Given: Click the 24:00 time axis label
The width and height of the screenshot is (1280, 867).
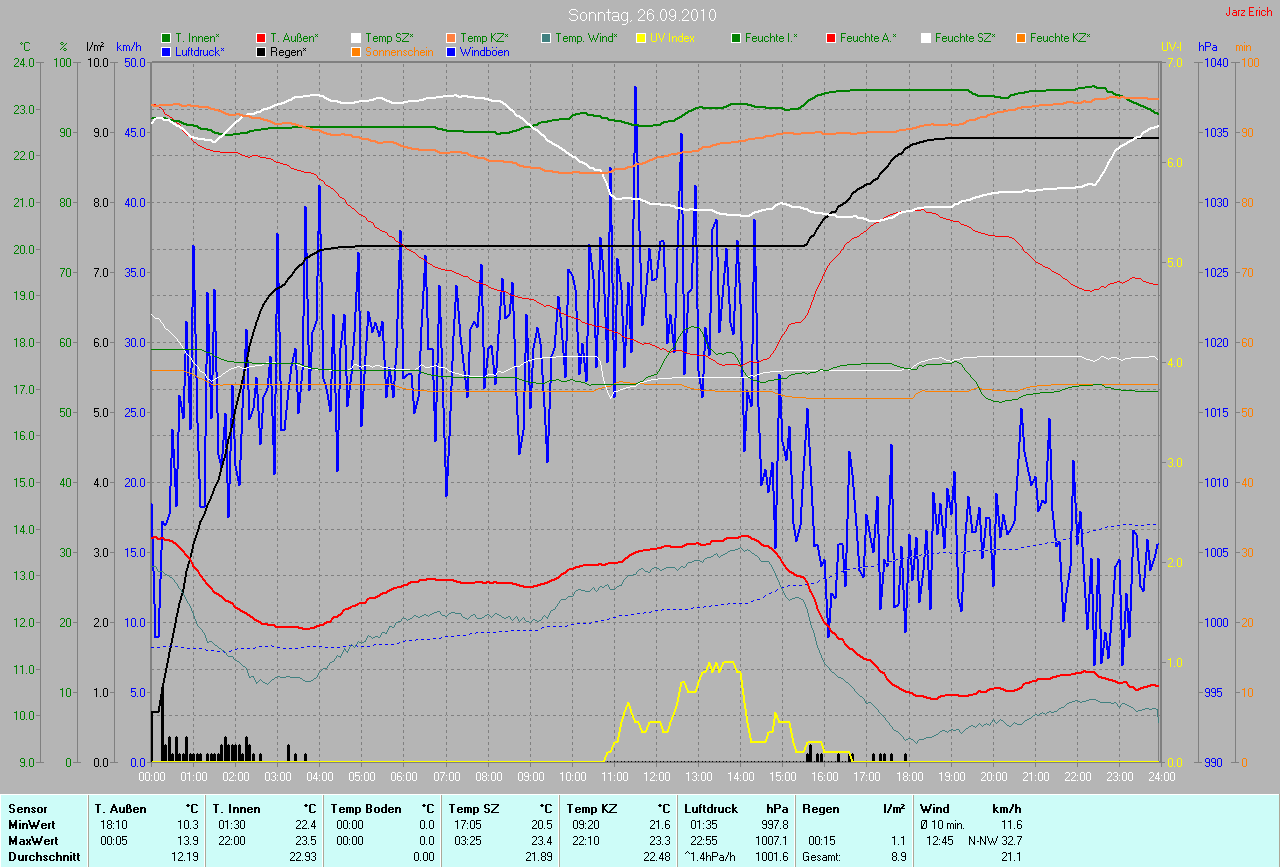Looking at the screenshot, I should point(1161,776).
